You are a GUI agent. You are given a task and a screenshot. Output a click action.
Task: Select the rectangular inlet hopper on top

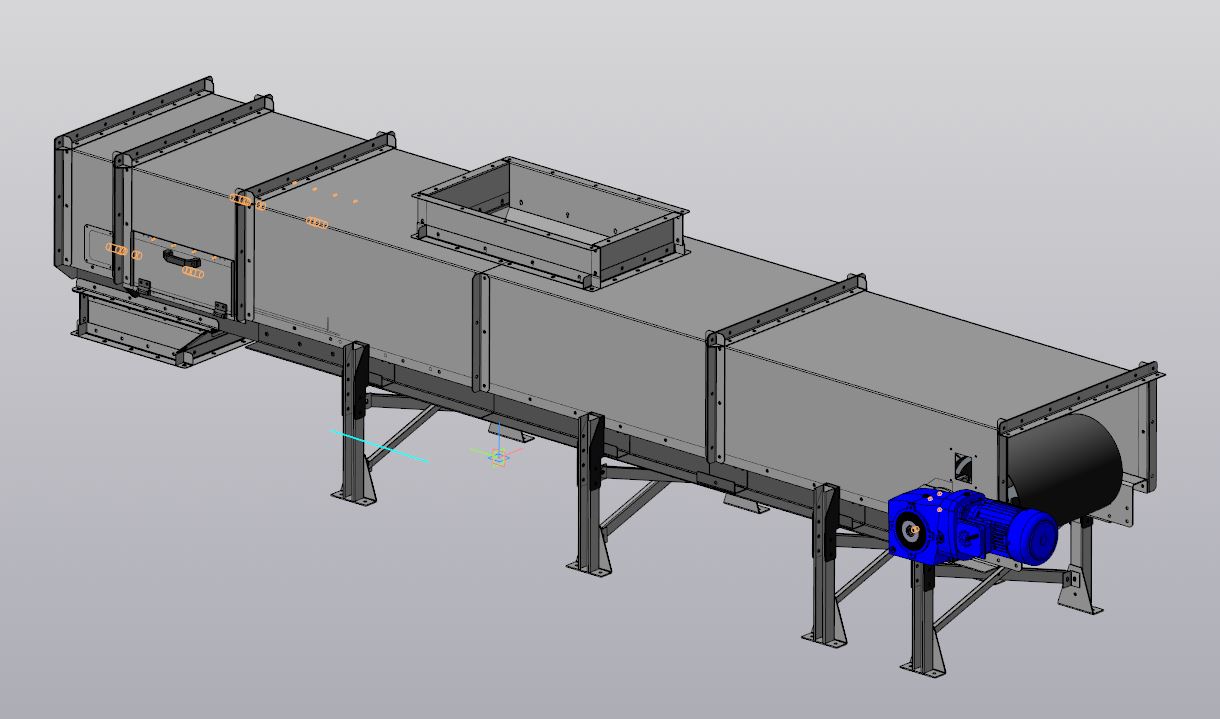coord(551,219)
